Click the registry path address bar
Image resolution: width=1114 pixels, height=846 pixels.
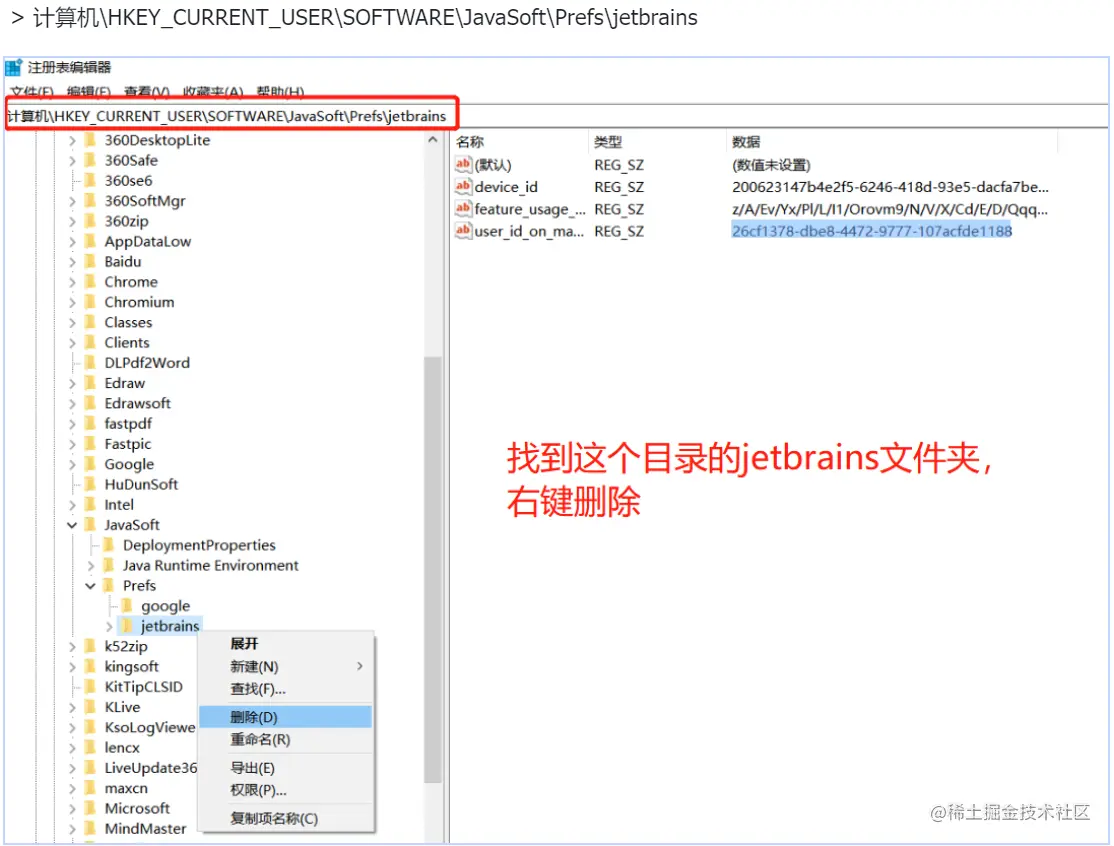(x=556, y=116)
